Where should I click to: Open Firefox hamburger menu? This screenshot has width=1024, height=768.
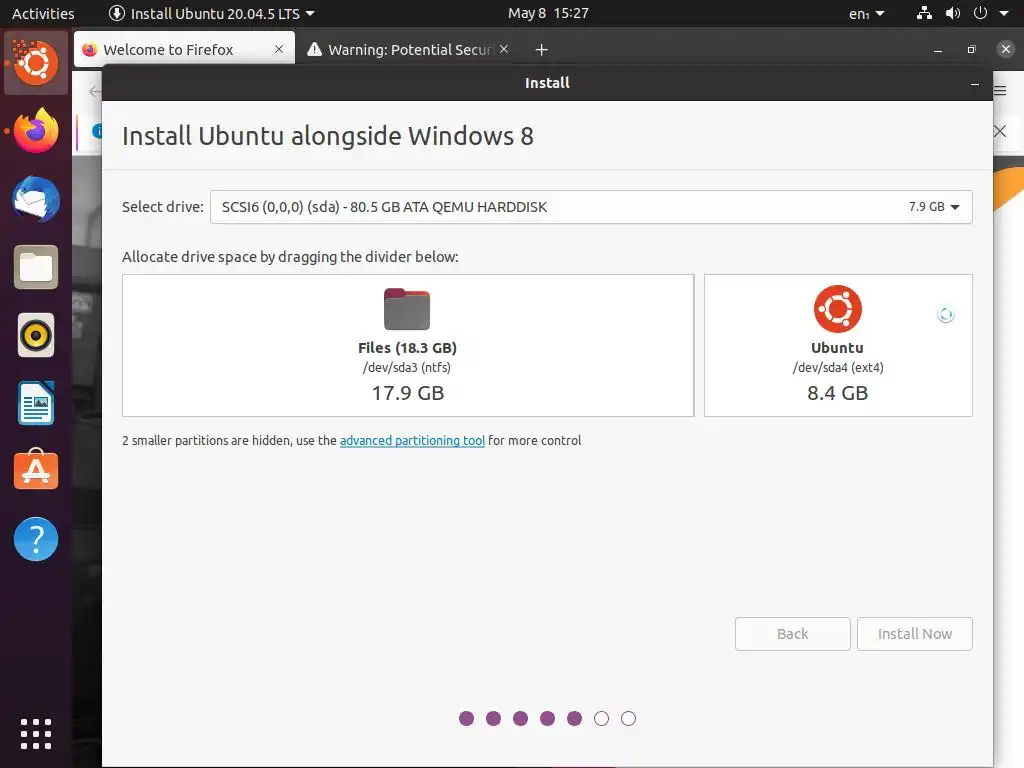click(x=1000, y=91)
